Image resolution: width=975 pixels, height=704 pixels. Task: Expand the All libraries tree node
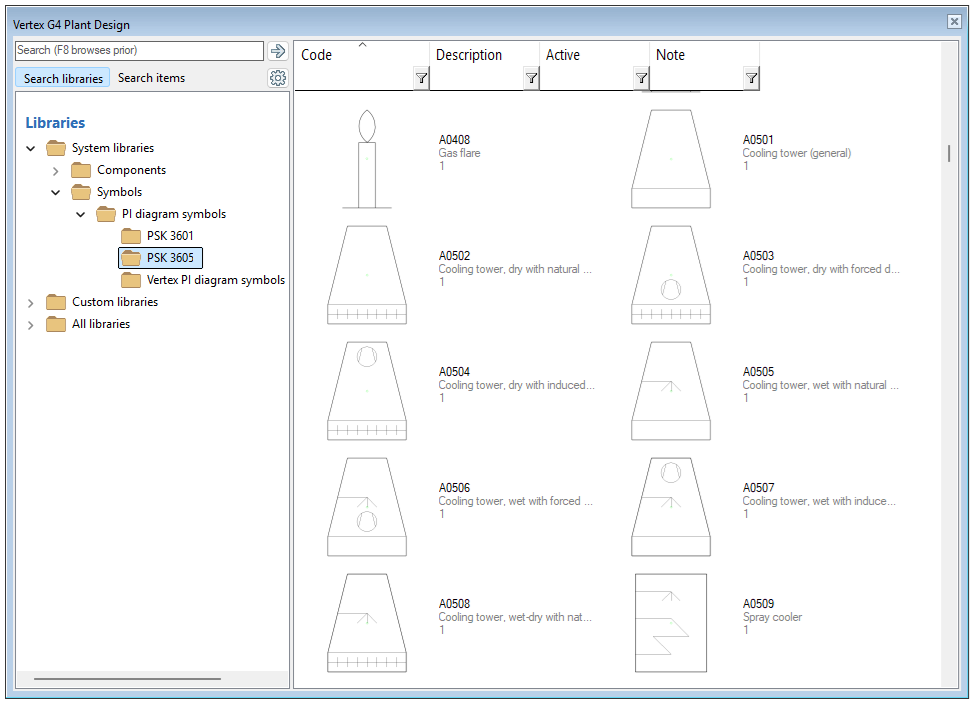(30, 324)
